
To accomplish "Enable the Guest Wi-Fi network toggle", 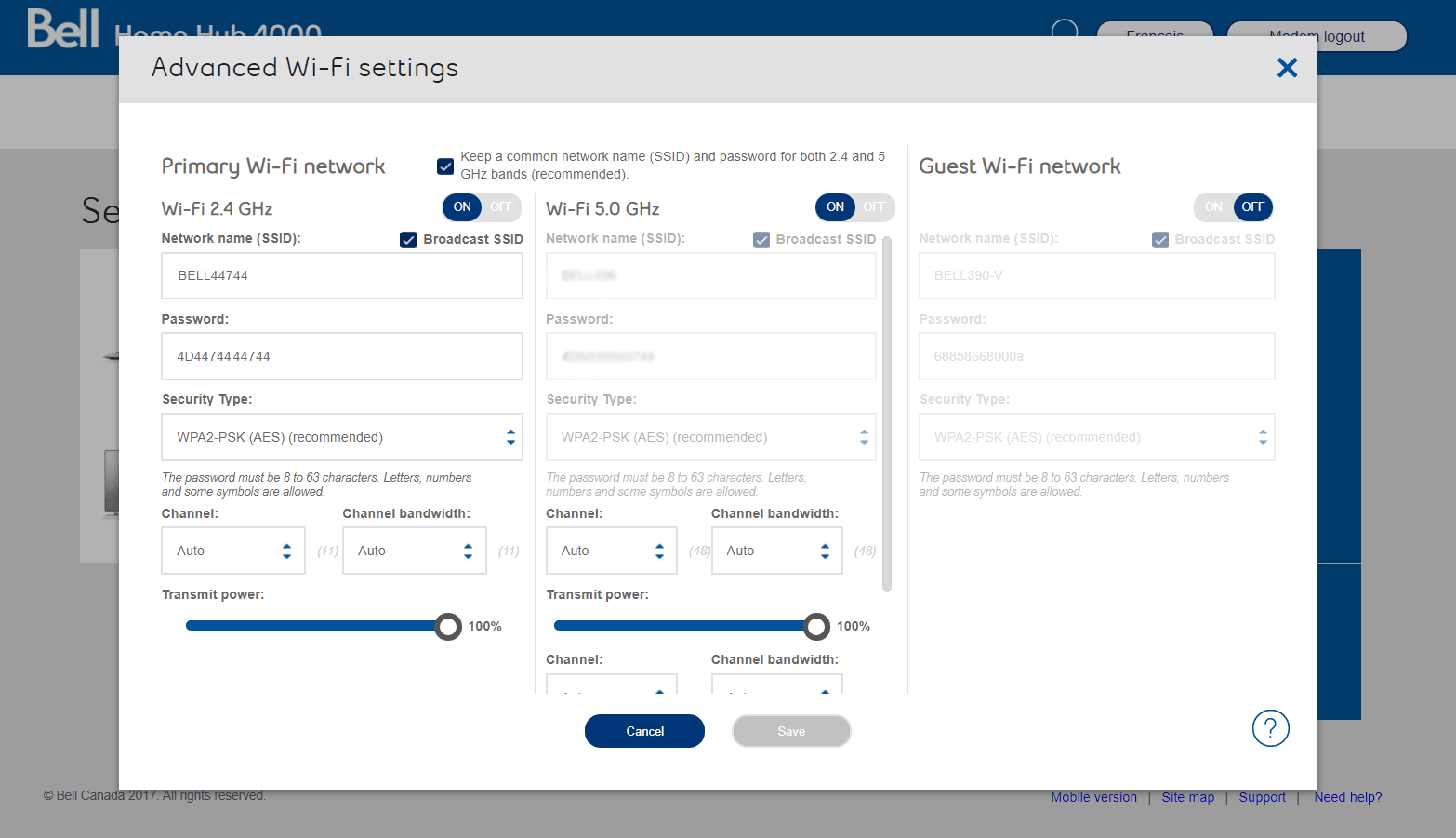I will 1212,207.
